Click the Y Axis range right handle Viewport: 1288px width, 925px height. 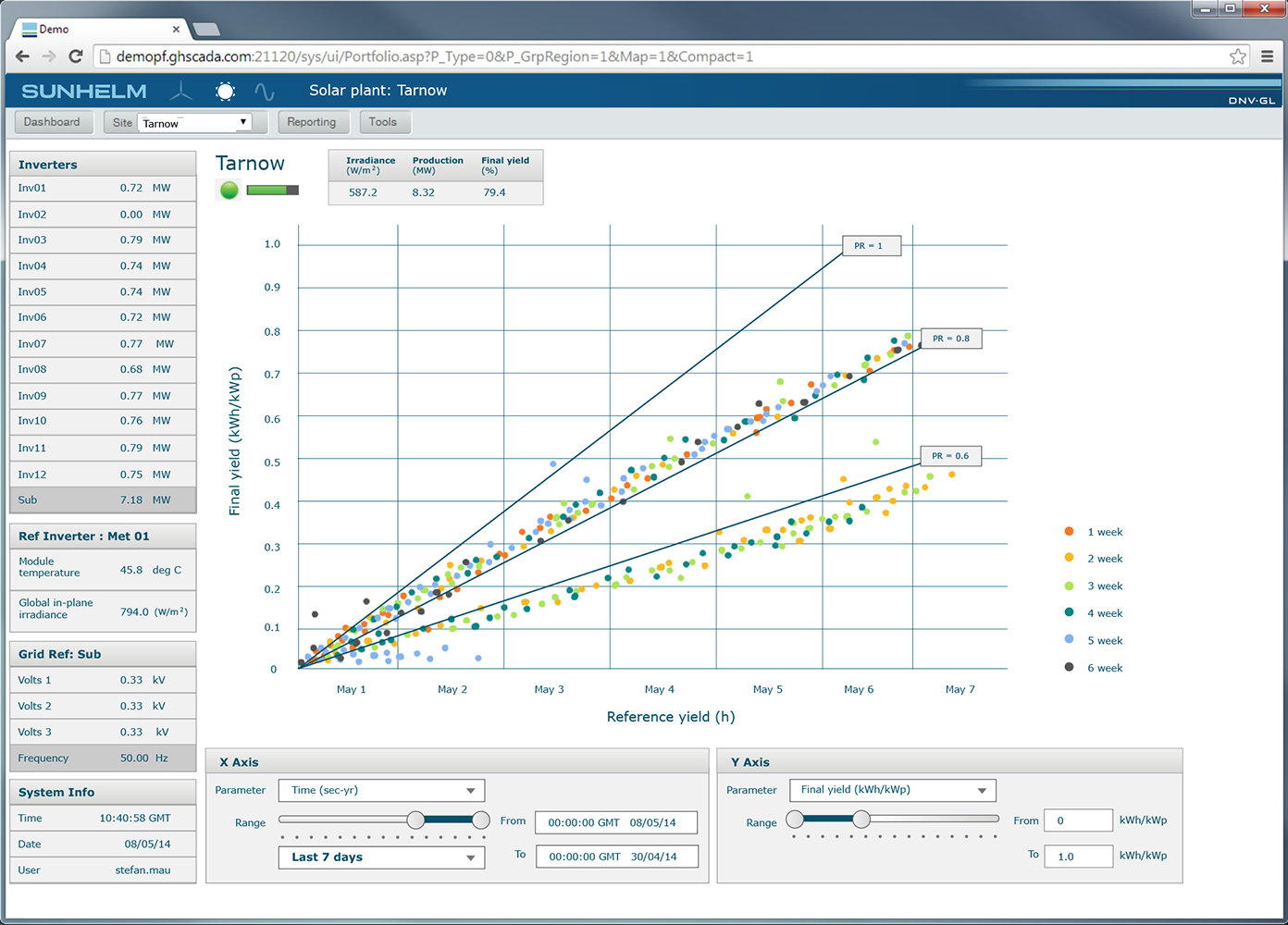pos(861,820)
